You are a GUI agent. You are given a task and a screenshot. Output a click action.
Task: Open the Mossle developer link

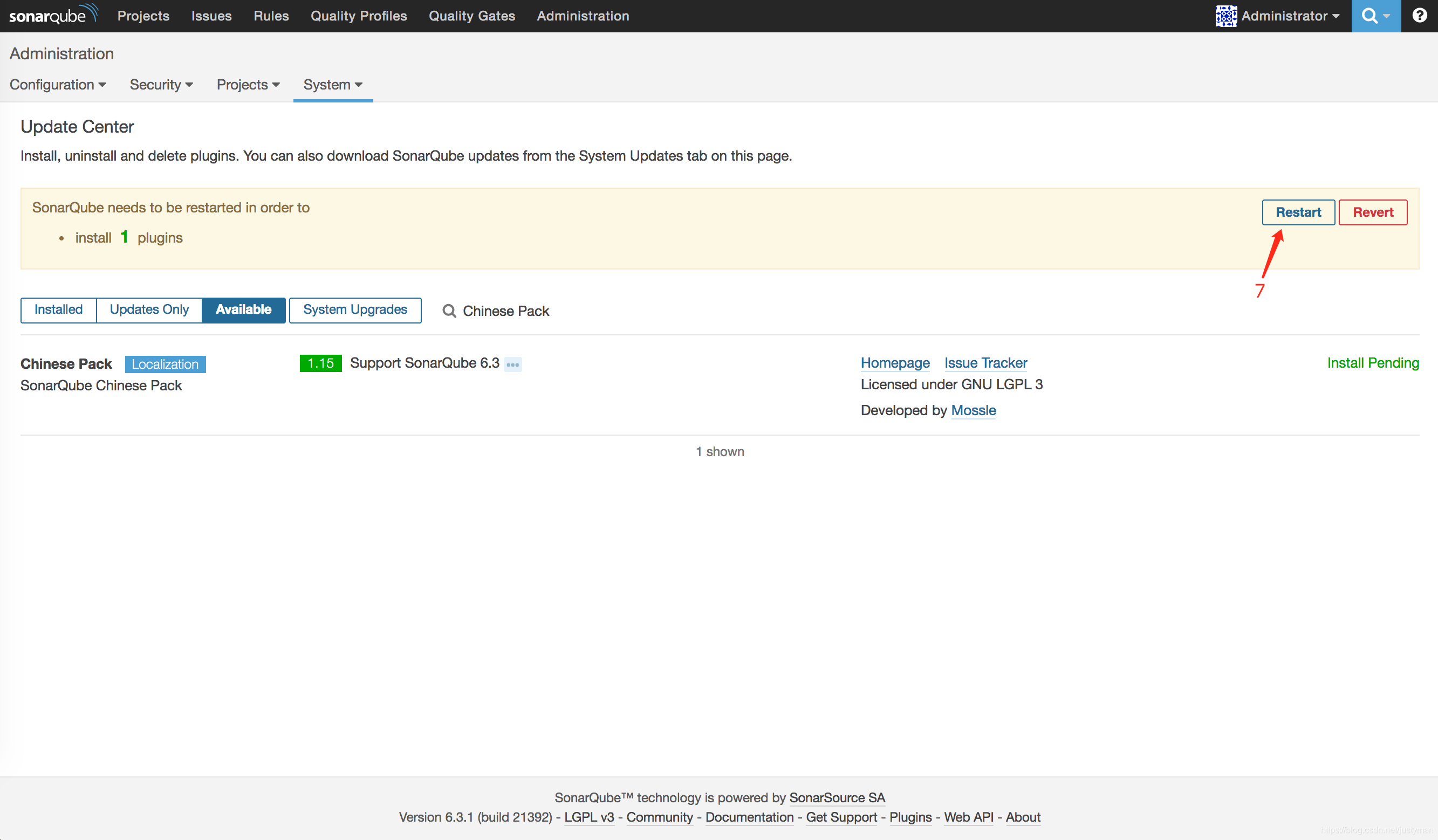click(974, 410)
